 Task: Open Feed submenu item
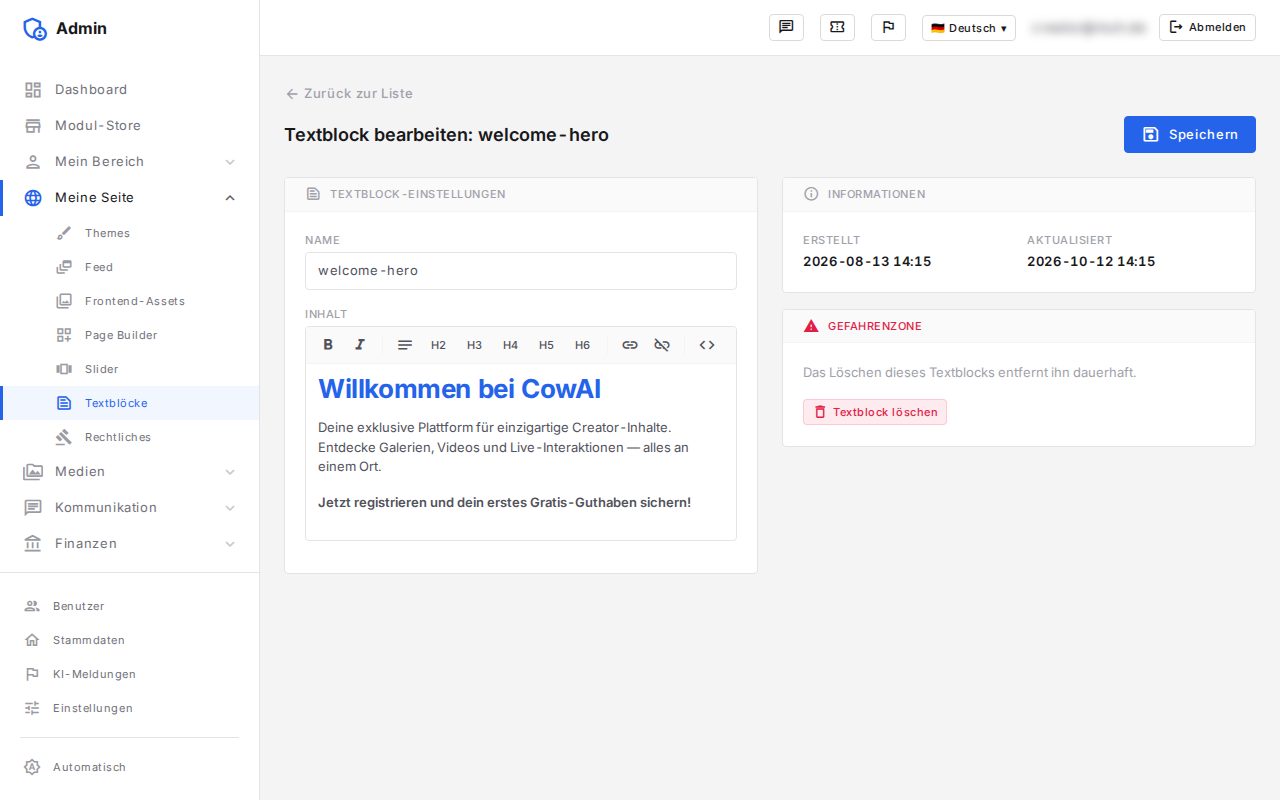click(x=130, y=267)
